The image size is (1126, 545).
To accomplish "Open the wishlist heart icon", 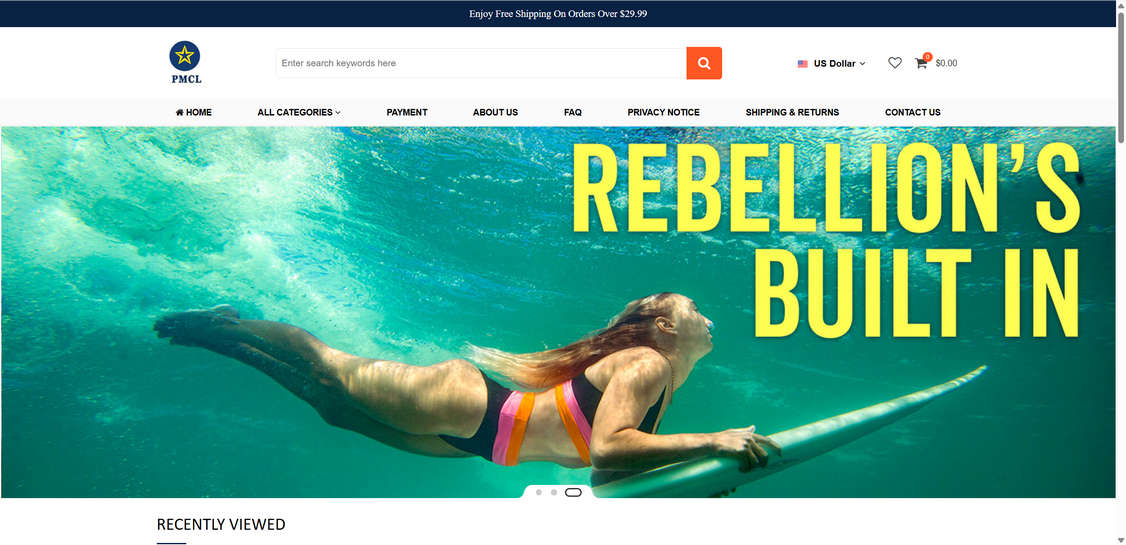I will (x=895, y=63).
